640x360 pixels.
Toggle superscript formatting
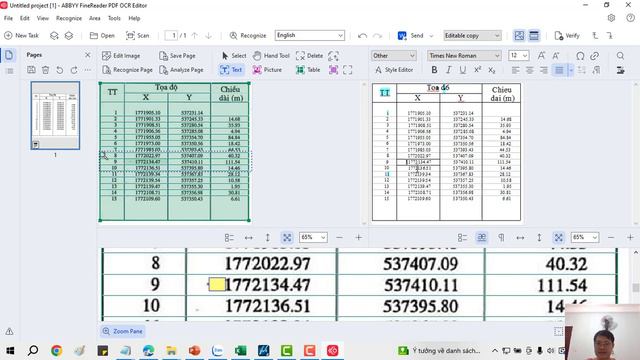(x=477, y=70)
